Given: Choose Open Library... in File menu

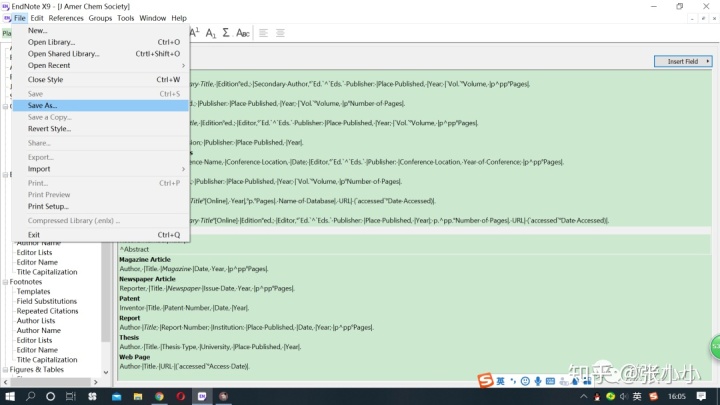Looking at the screenshot, I should 101,42.
